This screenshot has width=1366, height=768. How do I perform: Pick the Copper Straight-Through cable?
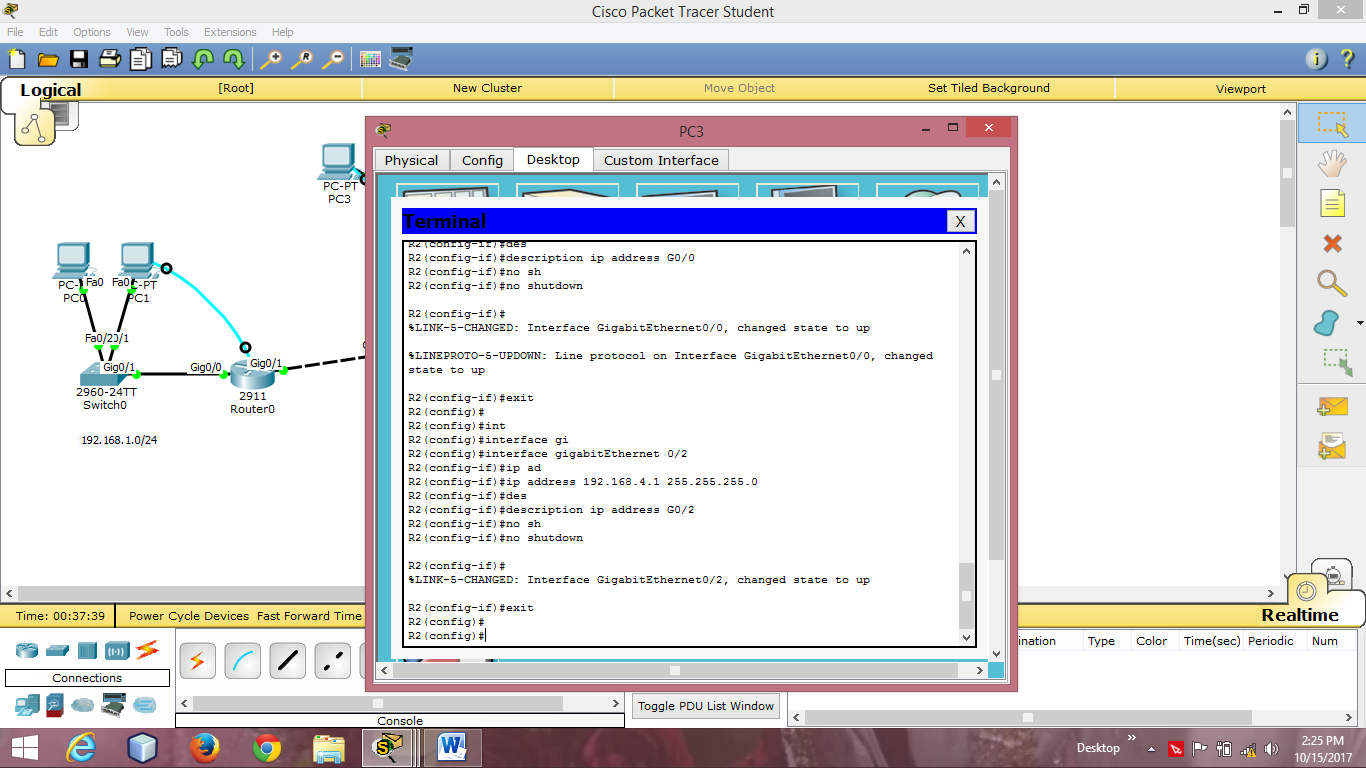[288, 660]
